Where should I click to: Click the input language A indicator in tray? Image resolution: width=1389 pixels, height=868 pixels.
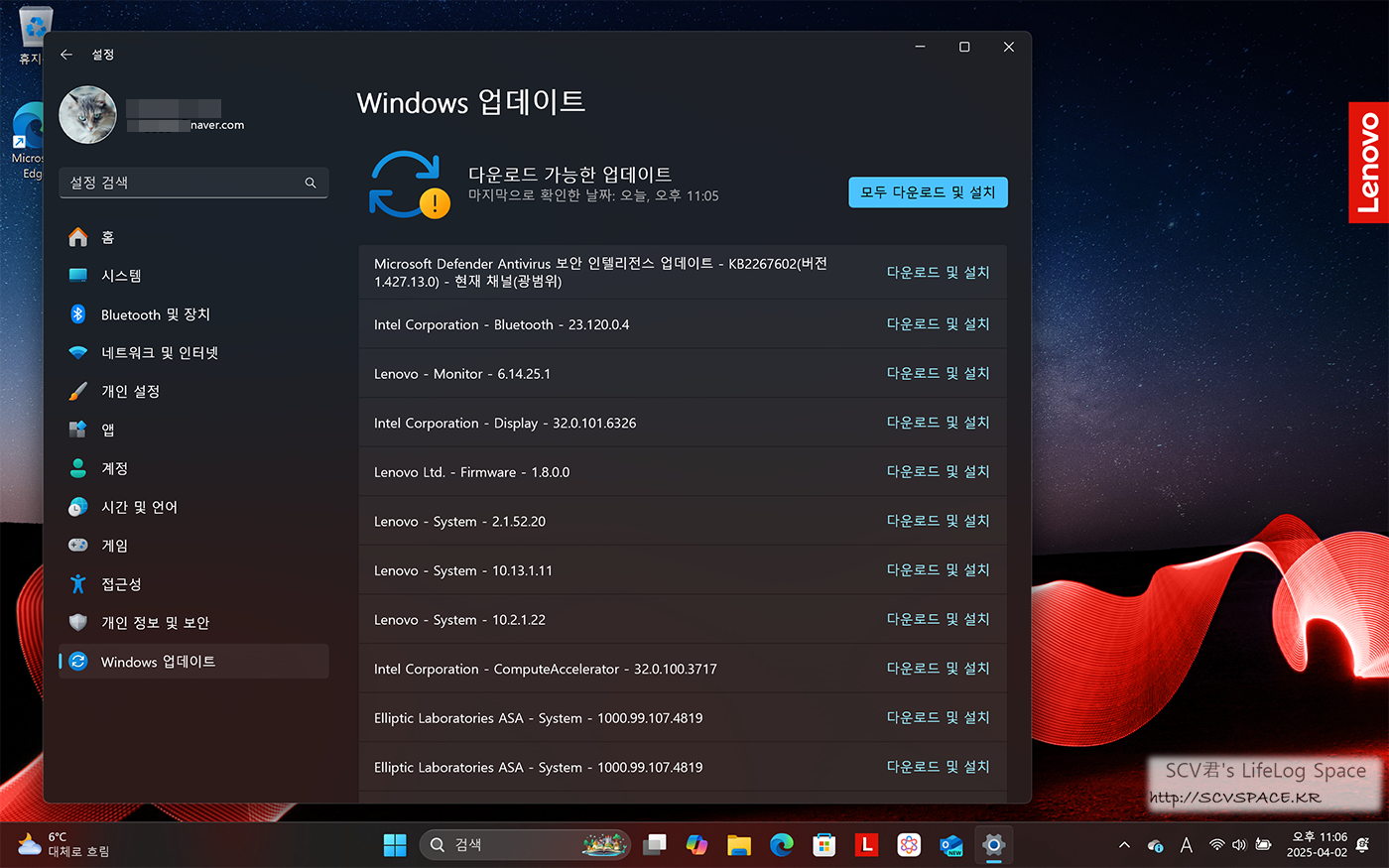(x=1187, y=845)
